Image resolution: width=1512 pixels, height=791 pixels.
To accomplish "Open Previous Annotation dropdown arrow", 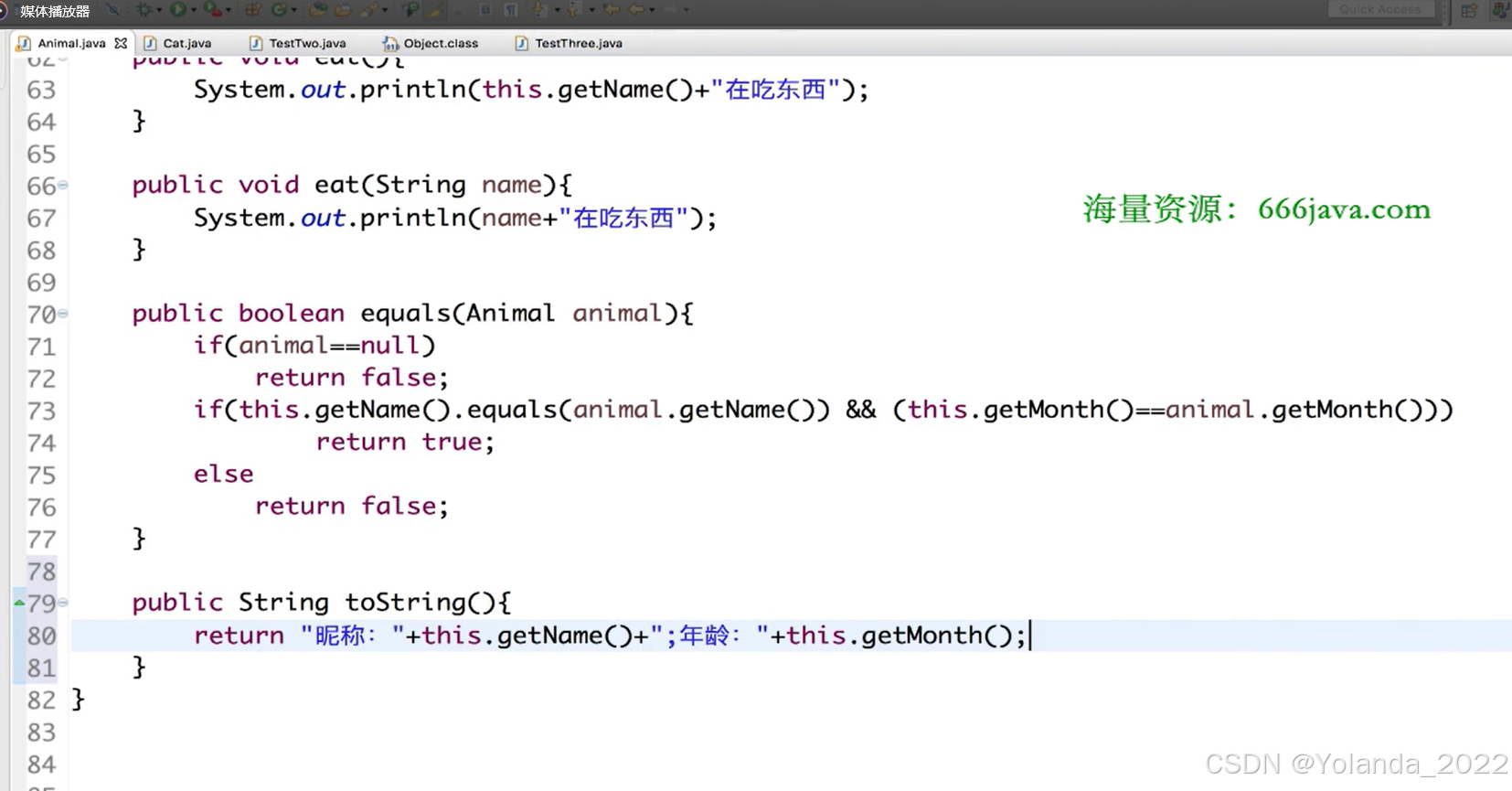I will point(591,10).
